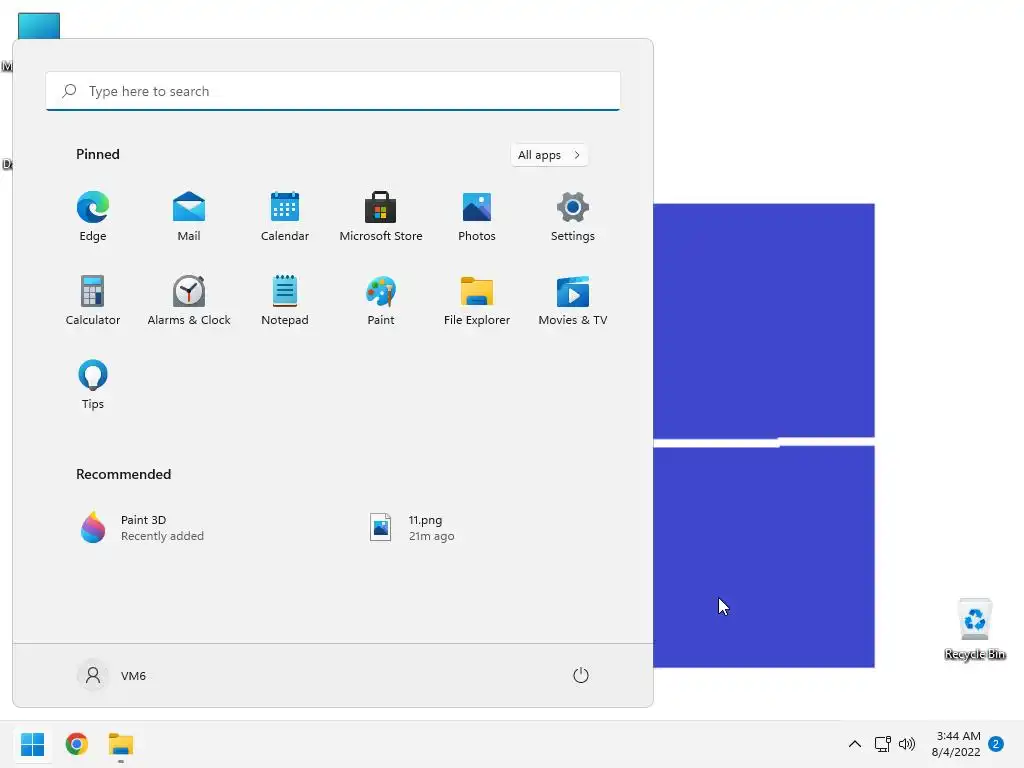The width and height of the screenshot is (1024, 768).
Task: Click the volume speaker icon
Action: click(906, 744)
